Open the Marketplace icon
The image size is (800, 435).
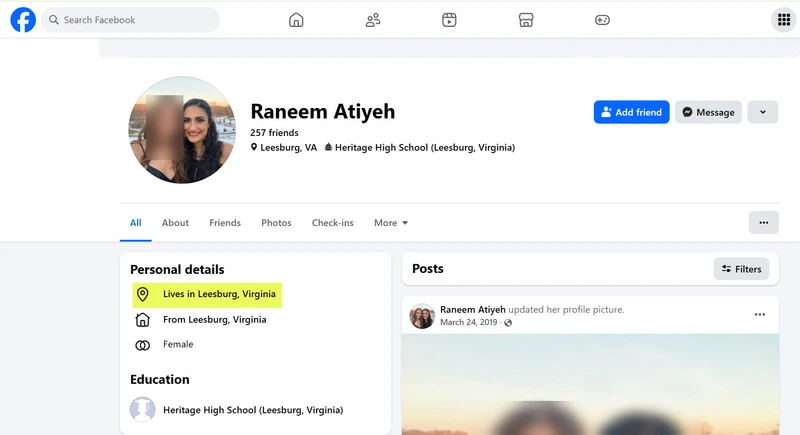click(526, 20)
